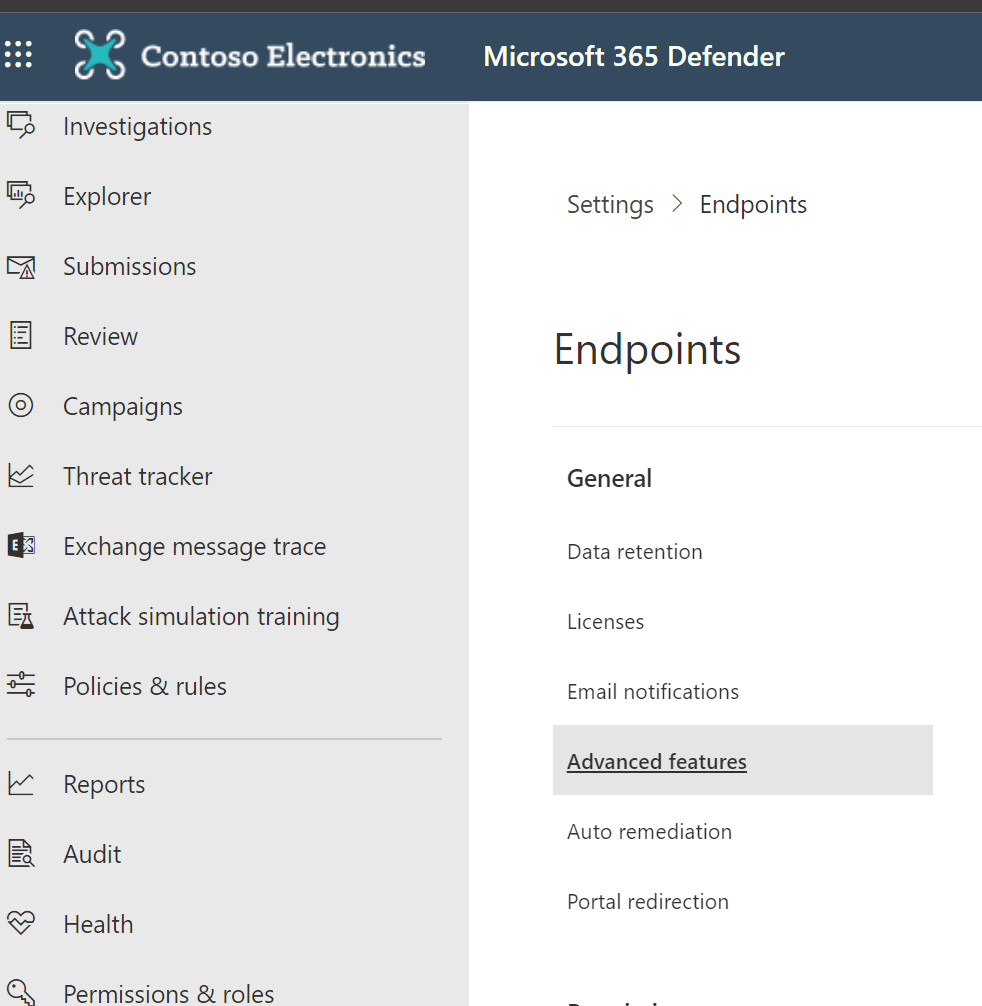Click the Settings breadcrumb link
The height and width of the screenshot is (1006, 982).
click(x=610, y=205)
